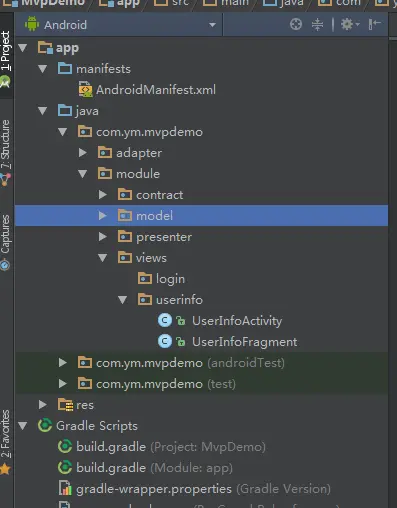The height and width of the screenshot is (508, 397).
Task: Collapse the module package arrow
Action: [83, 174]
